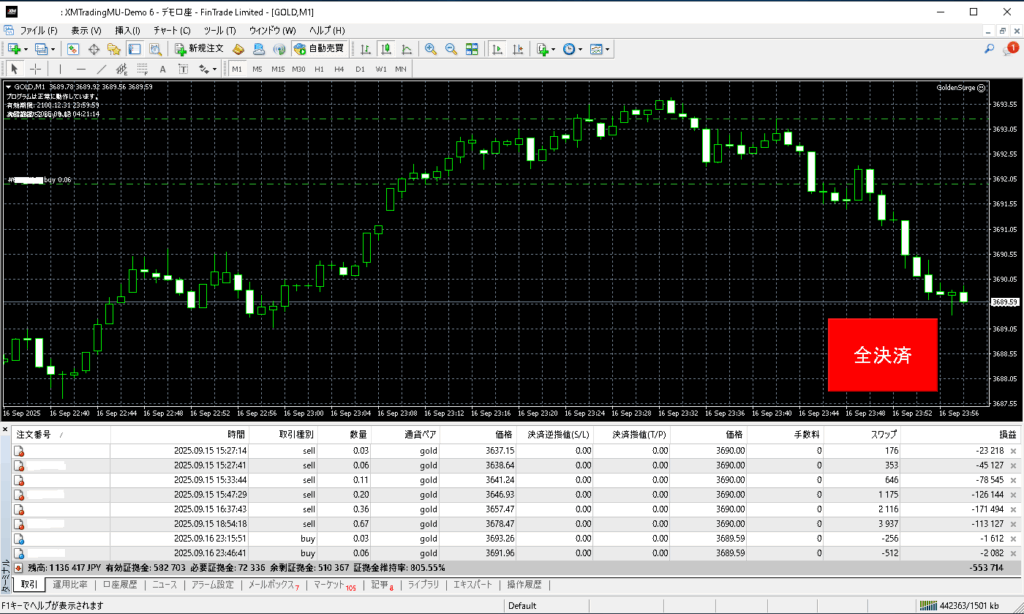Open the チャート (C) menu
The image size is (1024, 614).
tap(171, 31)
